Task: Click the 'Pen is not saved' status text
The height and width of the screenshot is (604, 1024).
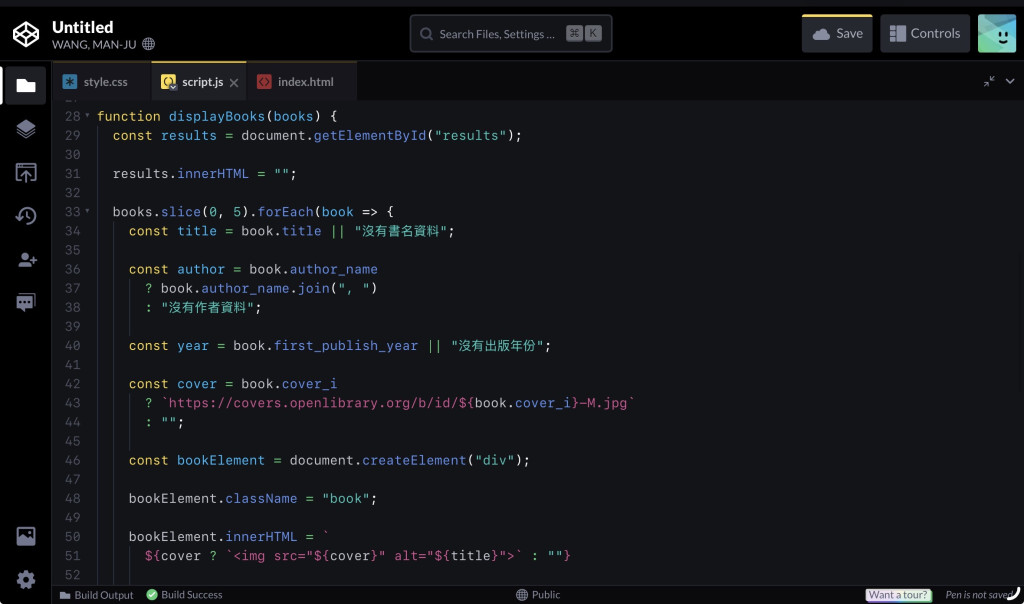Action: tap(979, 595)
